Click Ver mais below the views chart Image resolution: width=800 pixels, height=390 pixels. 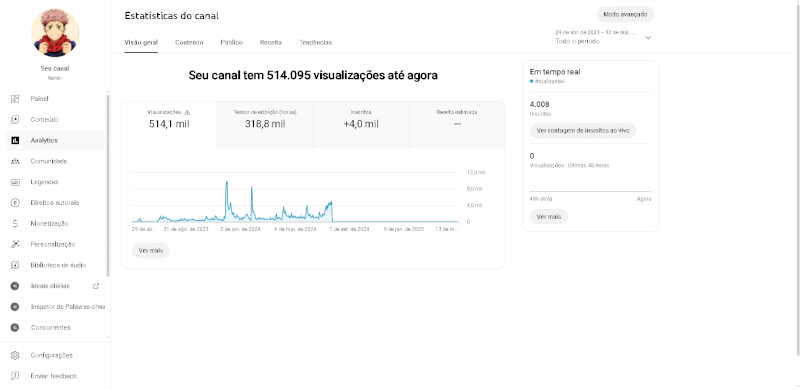click(151, 251)
